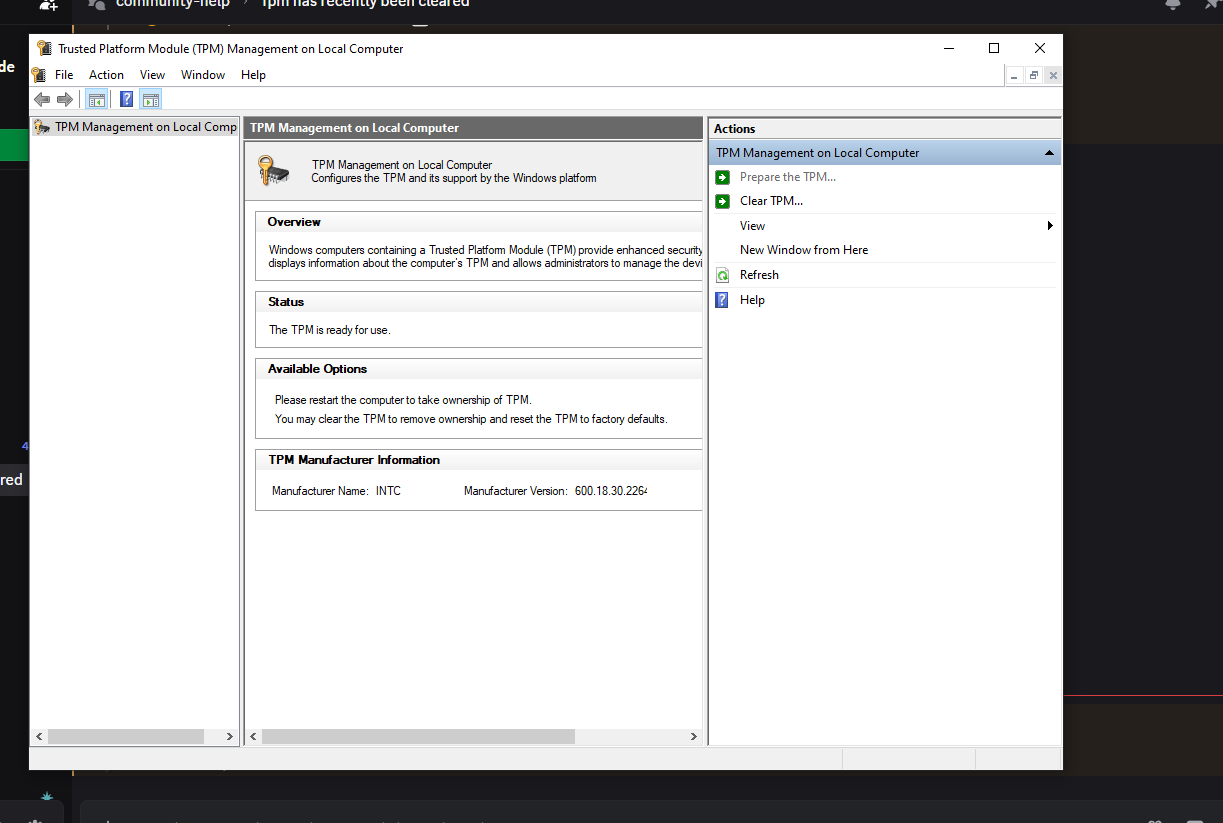This screenshot has width=1223, height=823.
Task: Click Prepare the TPM... action
Action: pos(788,177)
